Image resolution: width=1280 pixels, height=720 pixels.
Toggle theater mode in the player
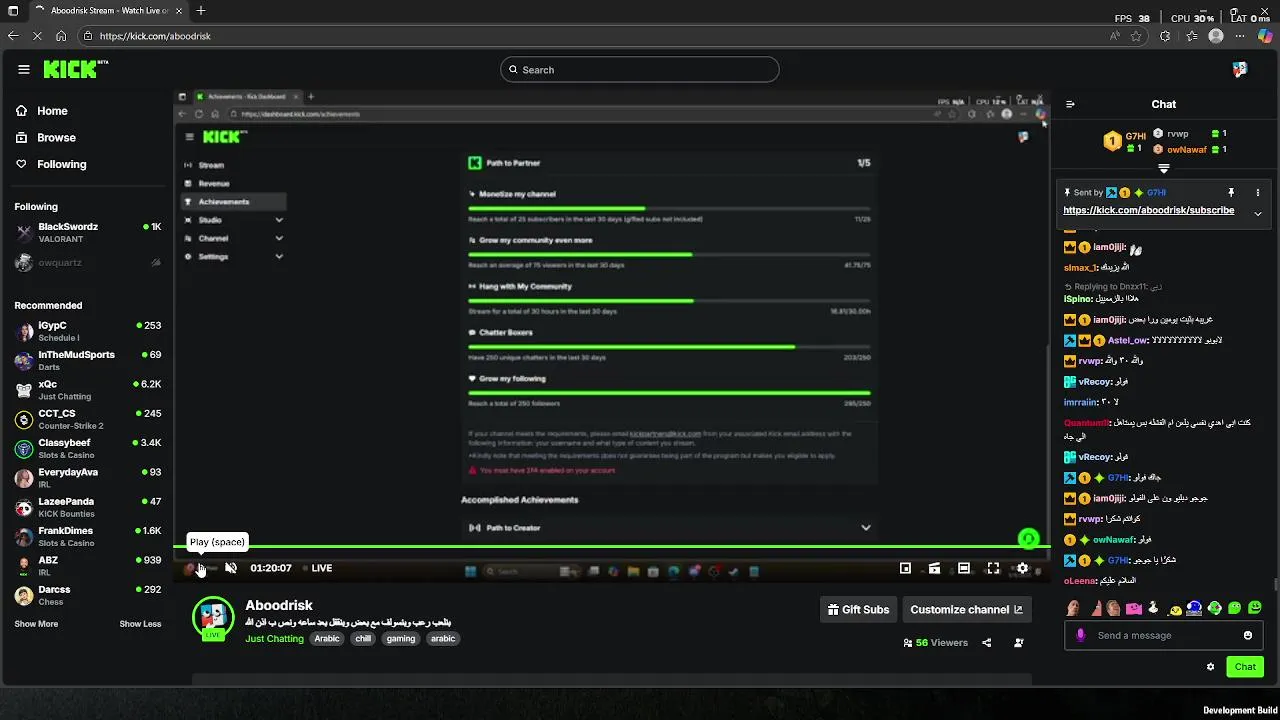point(964,568)
